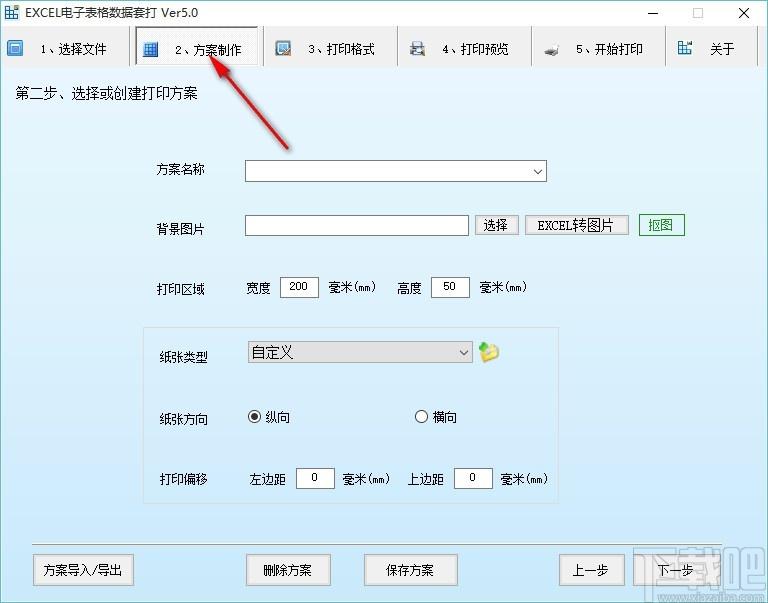Screen dimensions: 768x603
Task: Click the 高度 input showing 50
Action: pos(450,287)
